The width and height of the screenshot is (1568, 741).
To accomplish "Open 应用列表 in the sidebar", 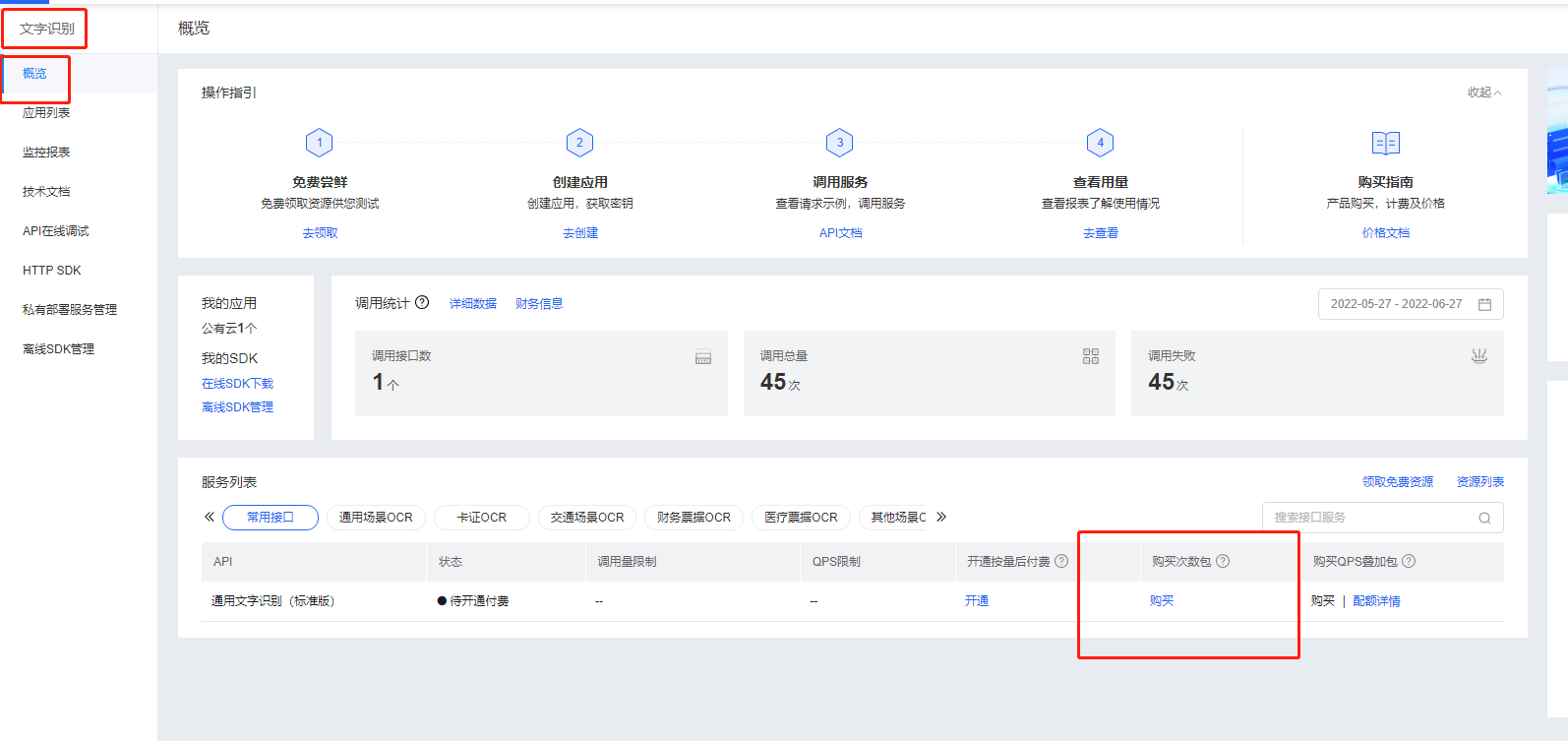I will click(x=46, y=113).
